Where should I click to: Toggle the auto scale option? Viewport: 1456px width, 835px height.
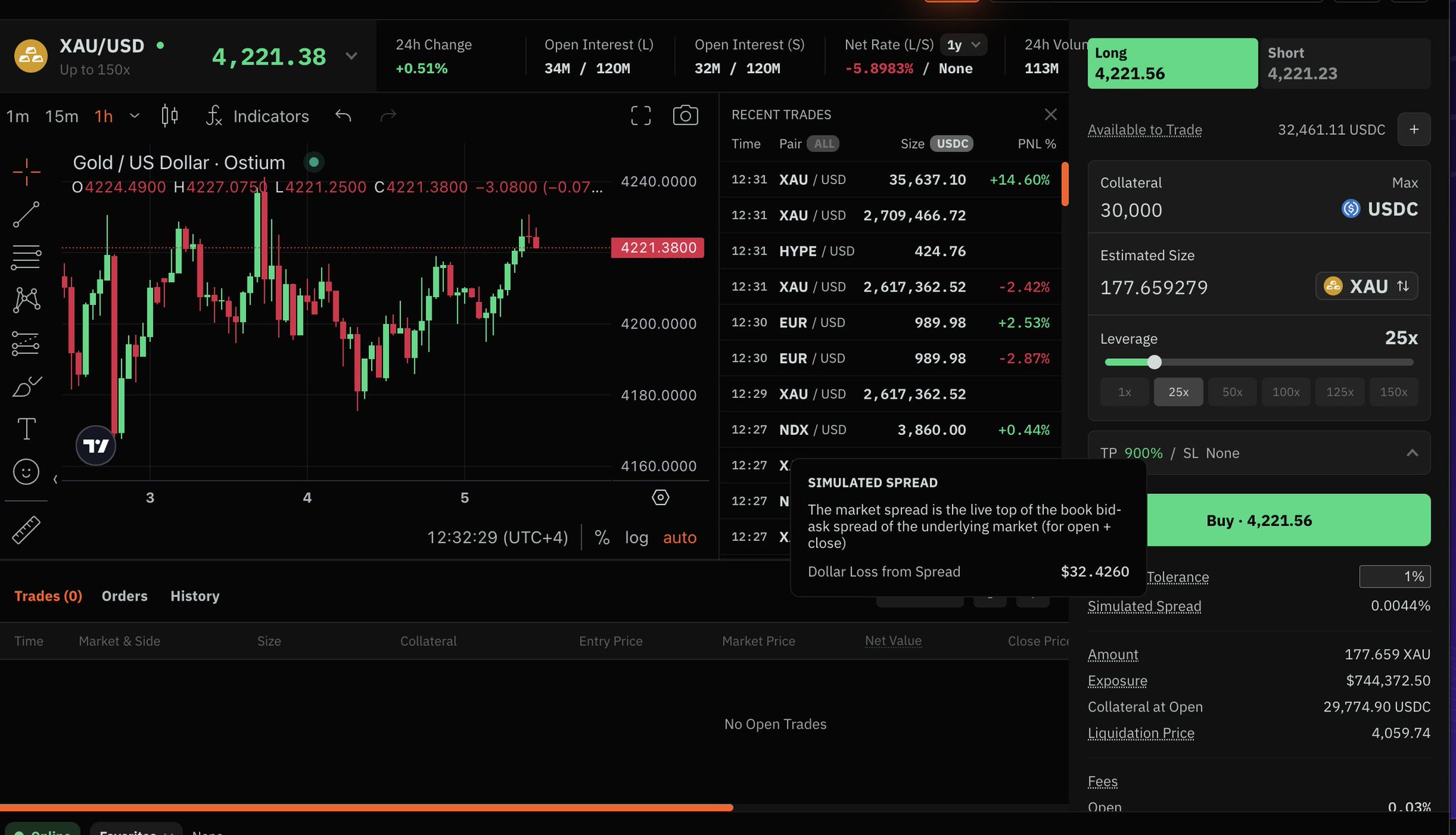680,538
